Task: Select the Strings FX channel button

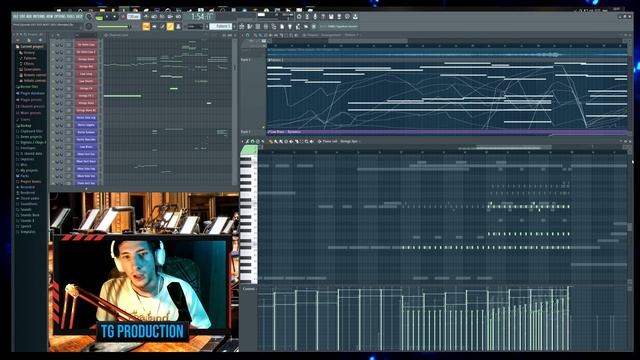Action: coord(86,89)
